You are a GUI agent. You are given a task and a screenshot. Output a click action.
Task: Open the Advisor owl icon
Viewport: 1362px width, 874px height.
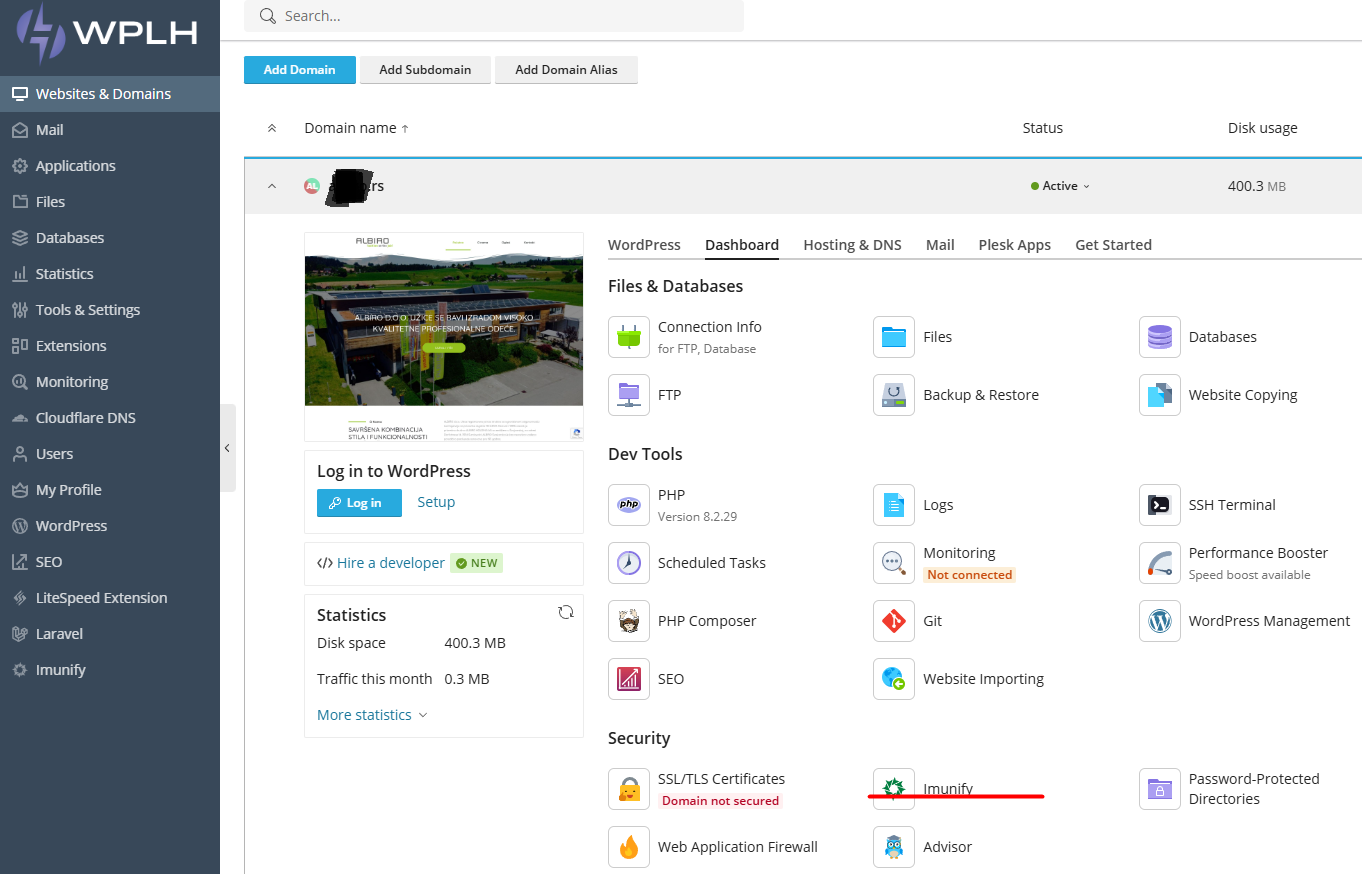coord(894,847)
